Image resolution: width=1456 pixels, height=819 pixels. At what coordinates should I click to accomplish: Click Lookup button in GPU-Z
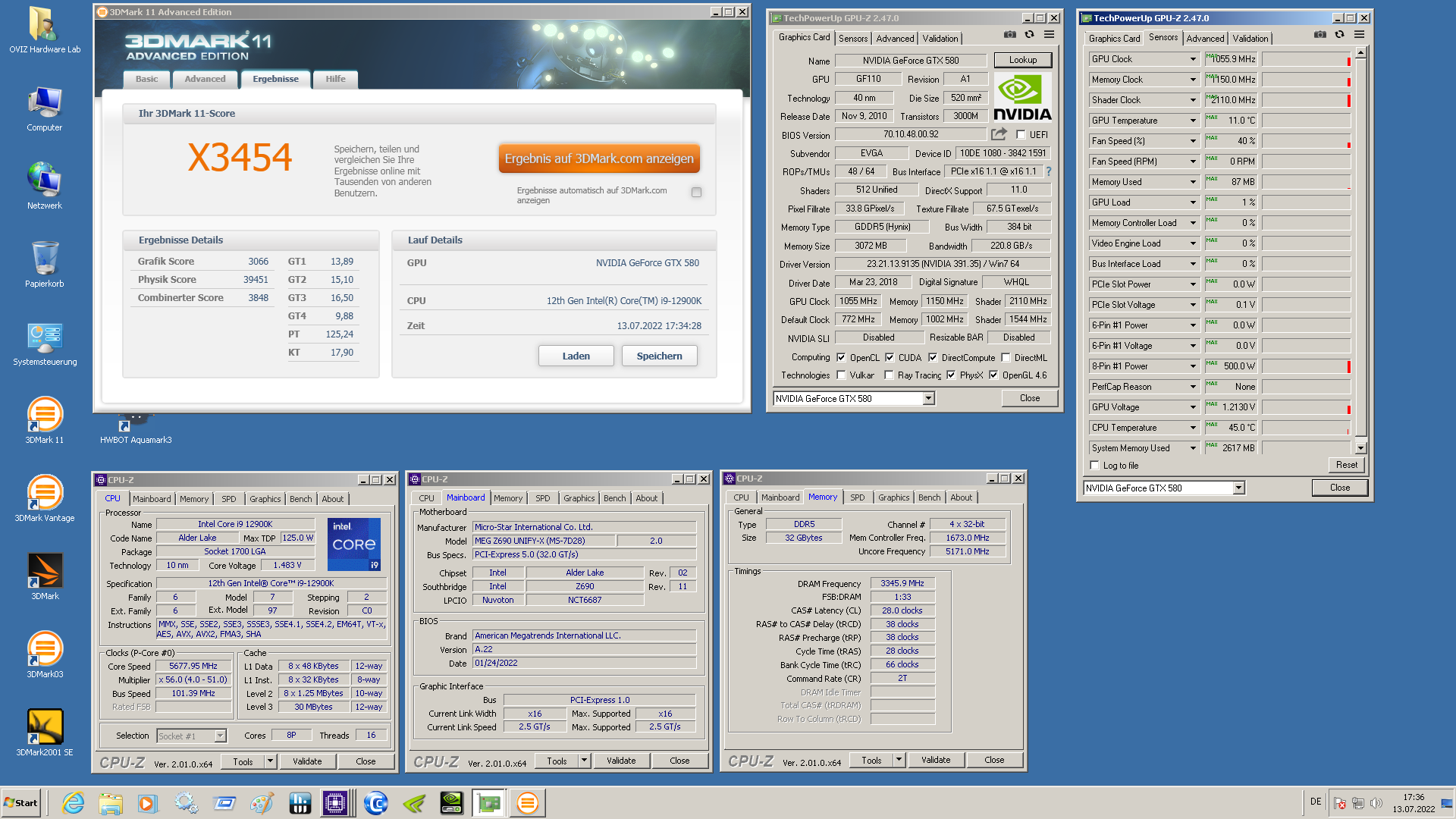1023,60
